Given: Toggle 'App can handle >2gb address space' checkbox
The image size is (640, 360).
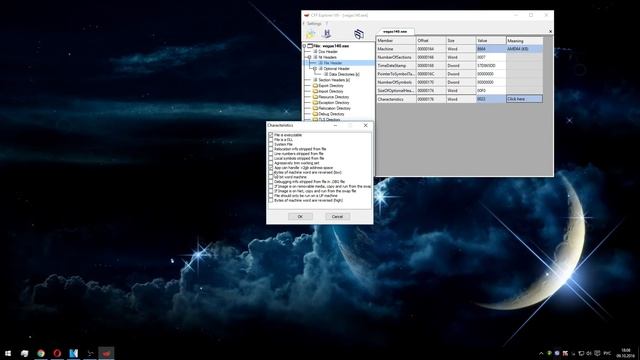Looking at the screenshot, I should tap(271, 168).
